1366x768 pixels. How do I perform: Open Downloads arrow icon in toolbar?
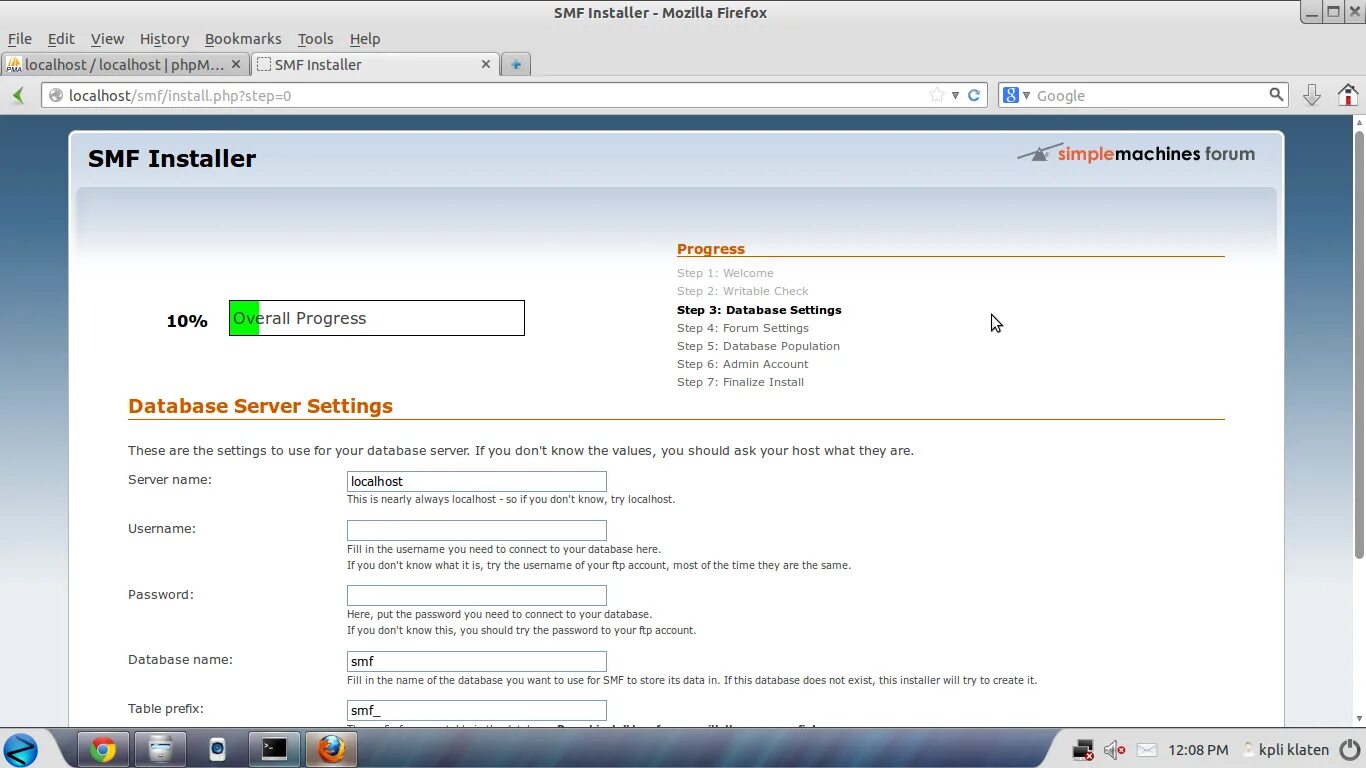pos(1312,95)
